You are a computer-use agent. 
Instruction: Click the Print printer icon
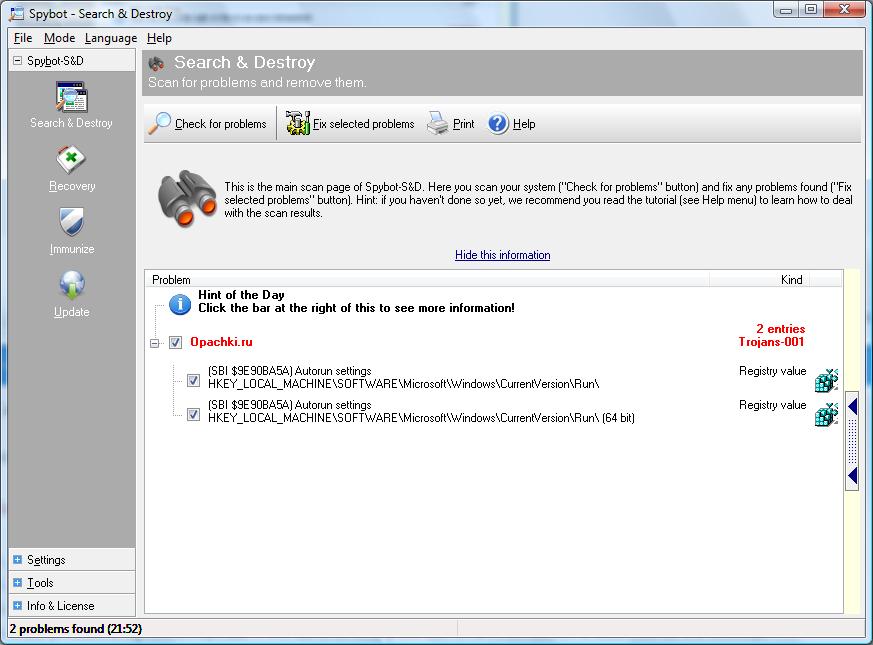click(x=438, y=123)
